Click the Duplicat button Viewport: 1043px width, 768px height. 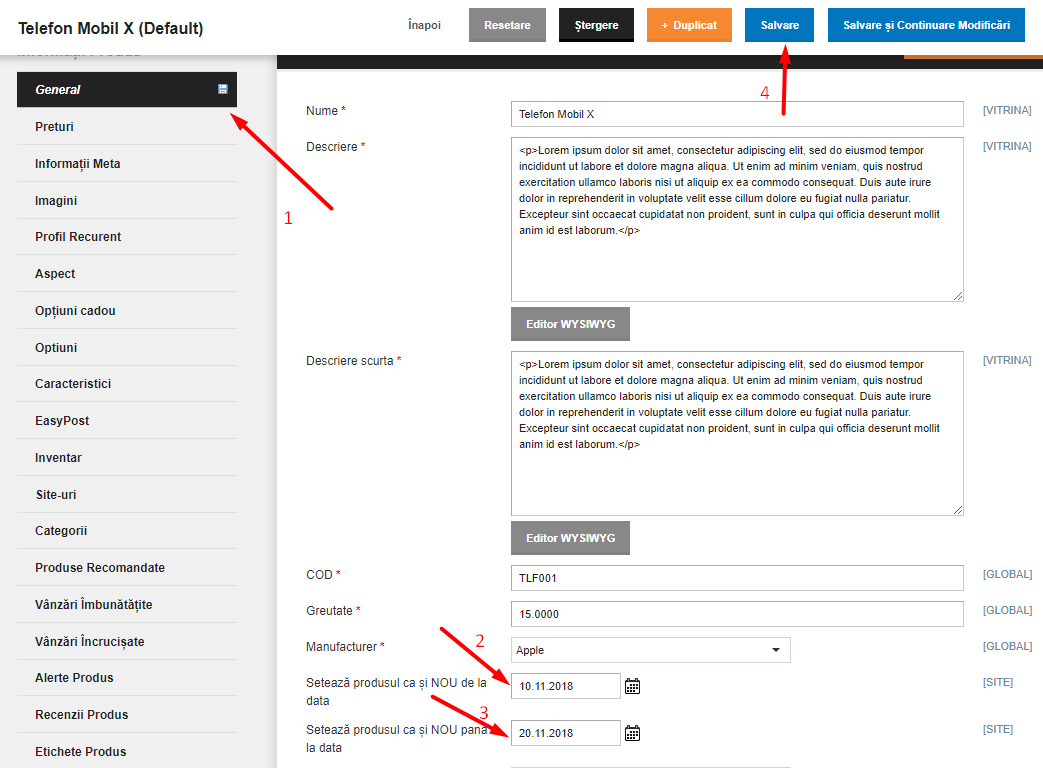click(x=689, y=25)
